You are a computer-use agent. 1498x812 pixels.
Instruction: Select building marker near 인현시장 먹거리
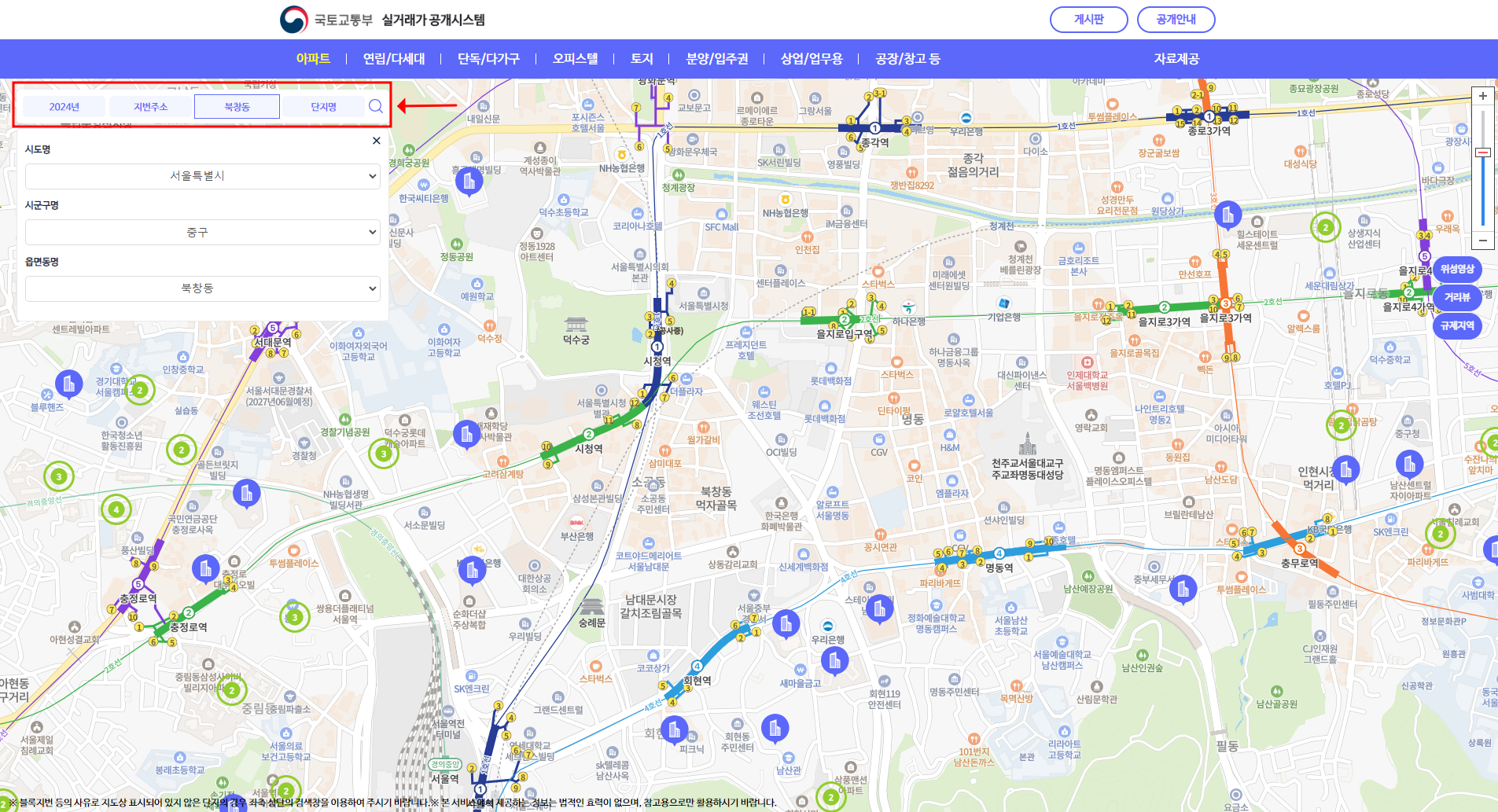(x=1346, y=471)
